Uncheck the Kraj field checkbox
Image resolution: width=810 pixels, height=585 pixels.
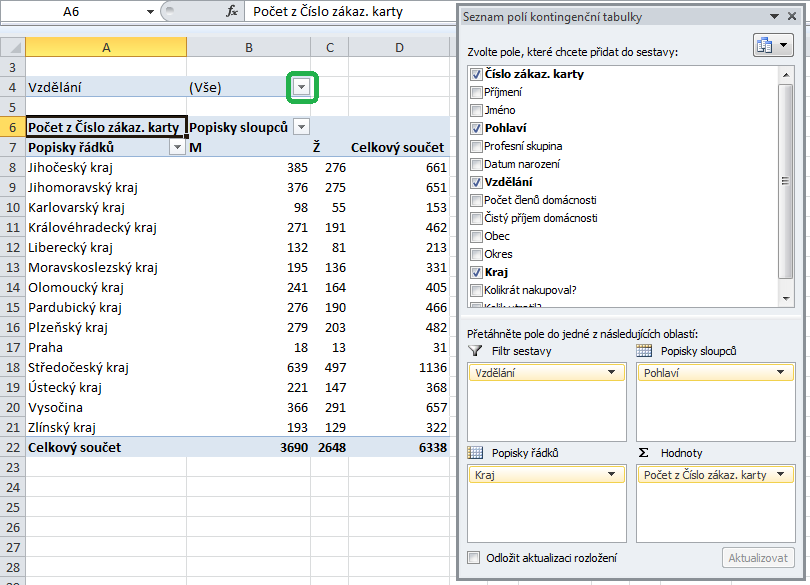pos(476,272)
